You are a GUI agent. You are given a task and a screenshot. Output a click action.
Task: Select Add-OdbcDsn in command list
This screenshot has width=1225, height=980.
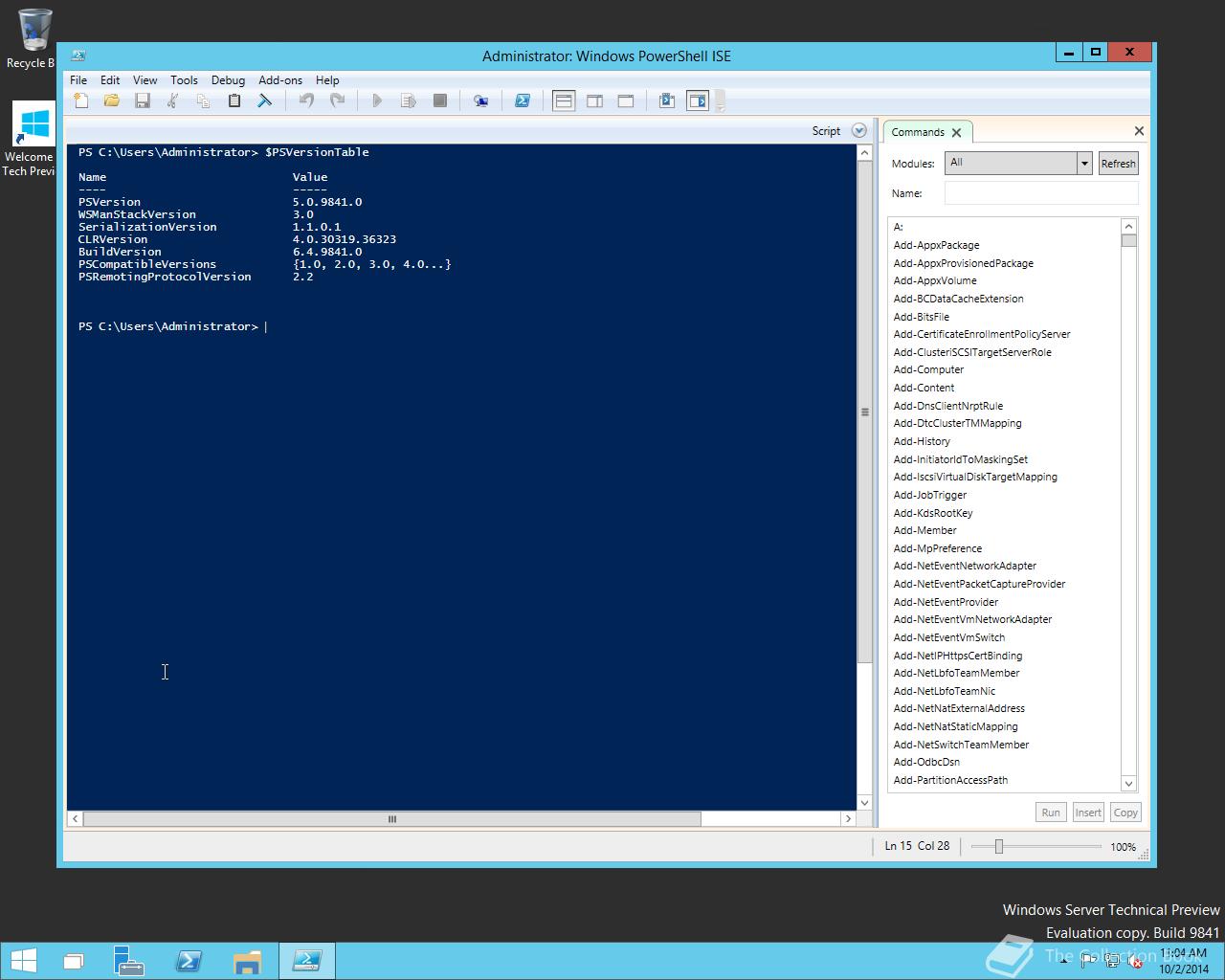(x=926, y=762)
